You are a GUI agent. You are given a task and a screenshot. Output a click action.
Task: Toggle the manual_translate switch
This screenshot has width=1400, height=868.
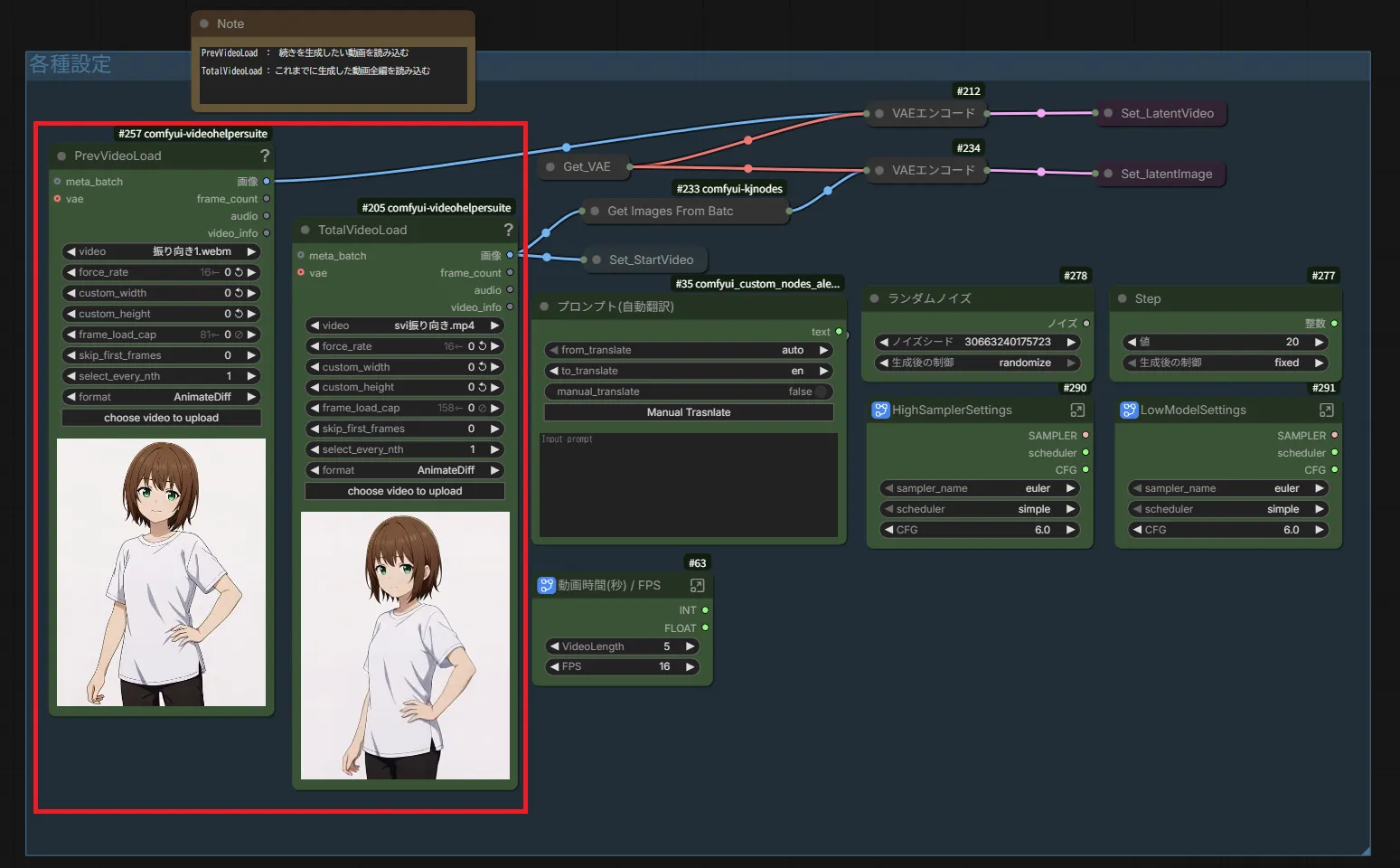(820, 392)
